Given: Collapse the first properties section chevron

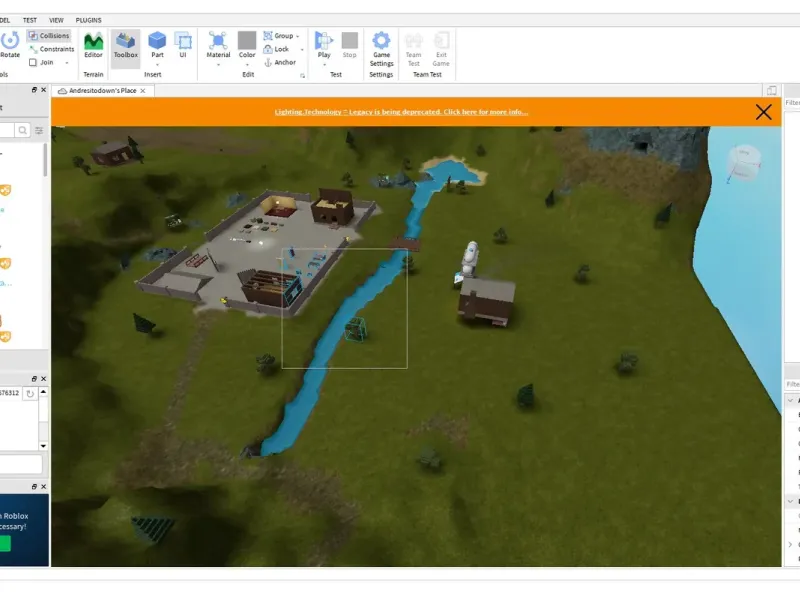Looking at the screenshot, I should click(790, 401).
